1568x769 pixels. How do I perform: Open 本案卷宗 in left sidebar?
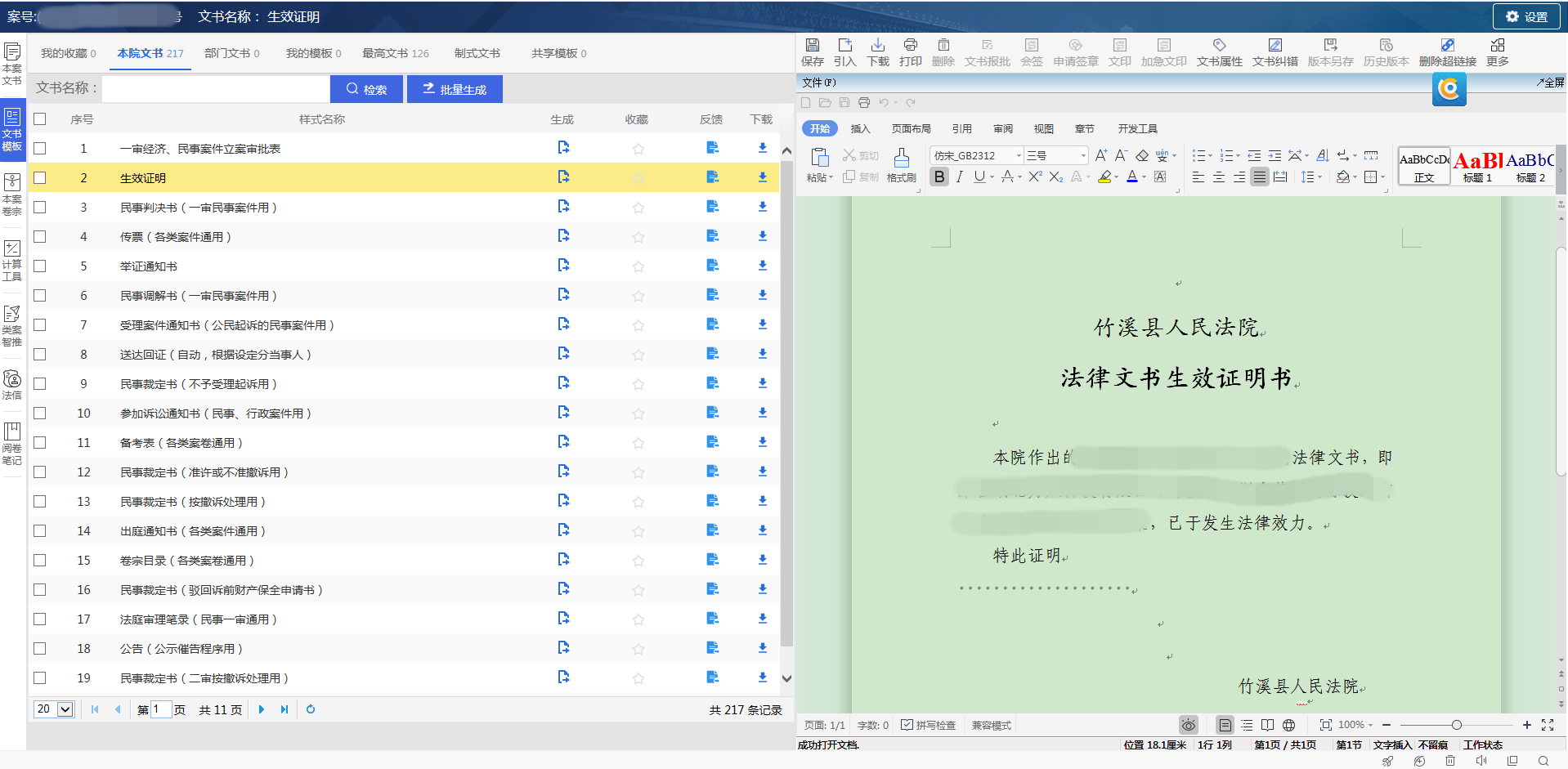(12, 194)
